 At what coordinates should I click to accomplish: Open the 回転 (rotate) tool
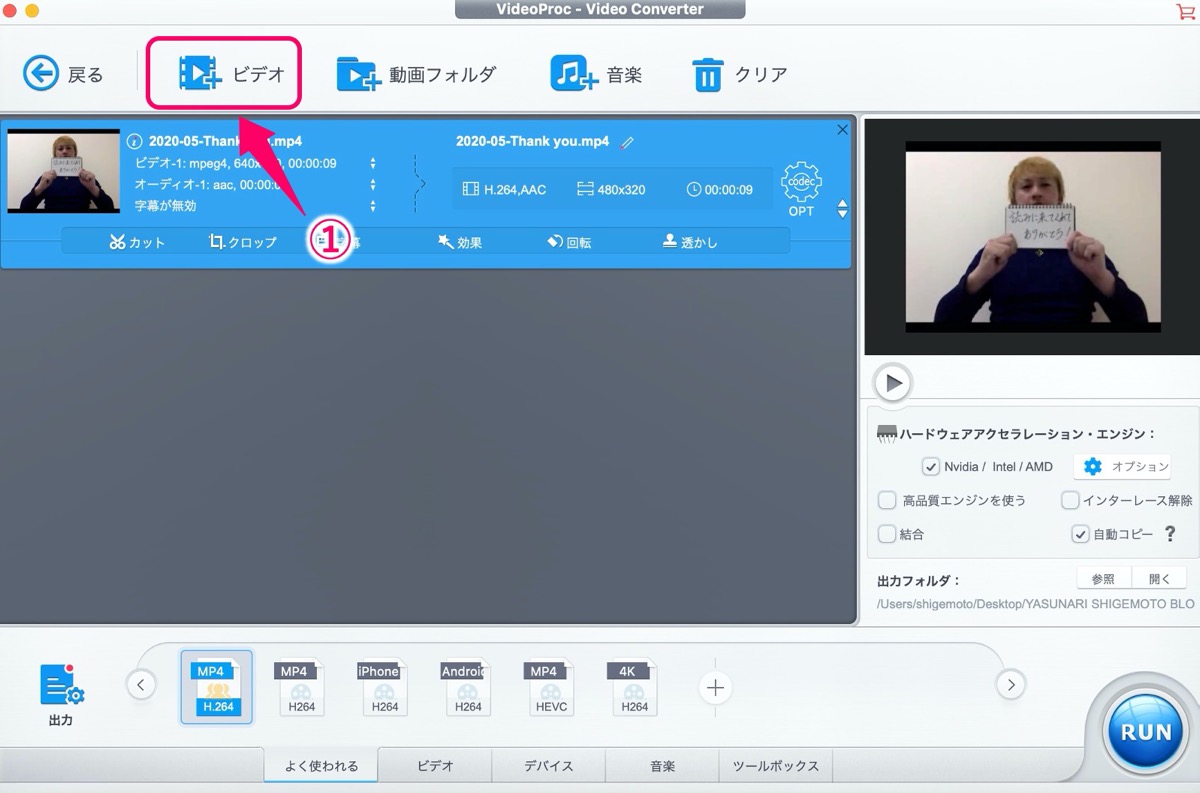point(569,242)
